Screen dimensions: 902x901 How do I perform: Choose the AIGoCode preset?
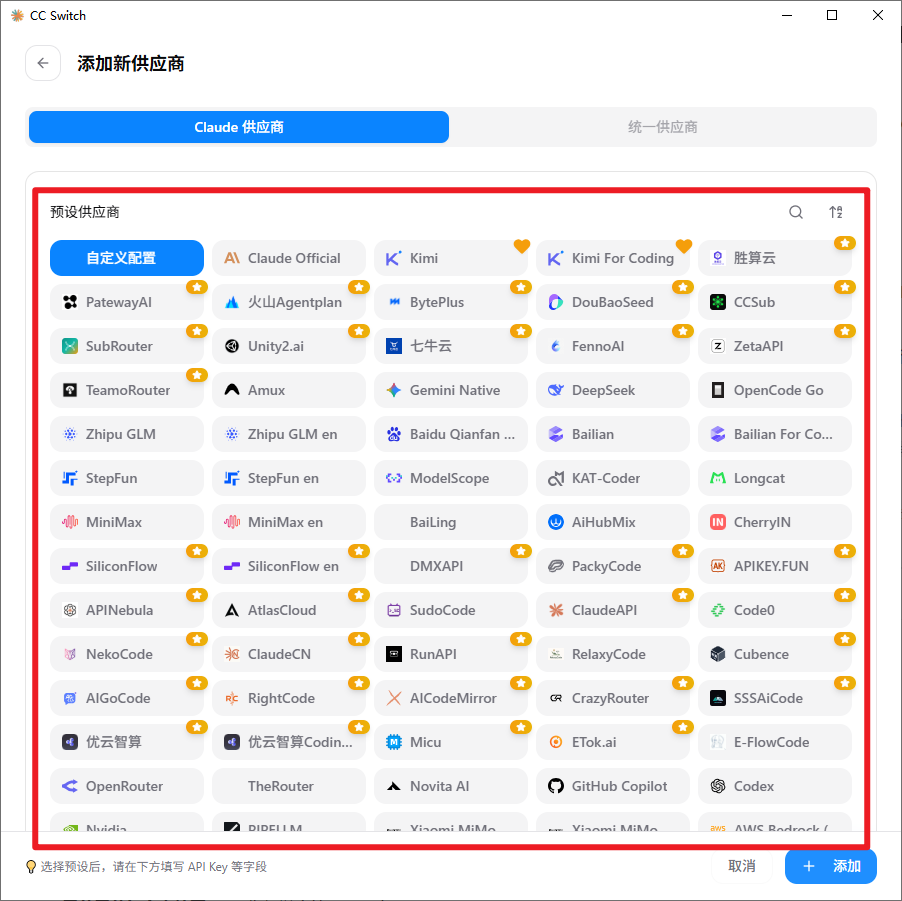(127, 698)
